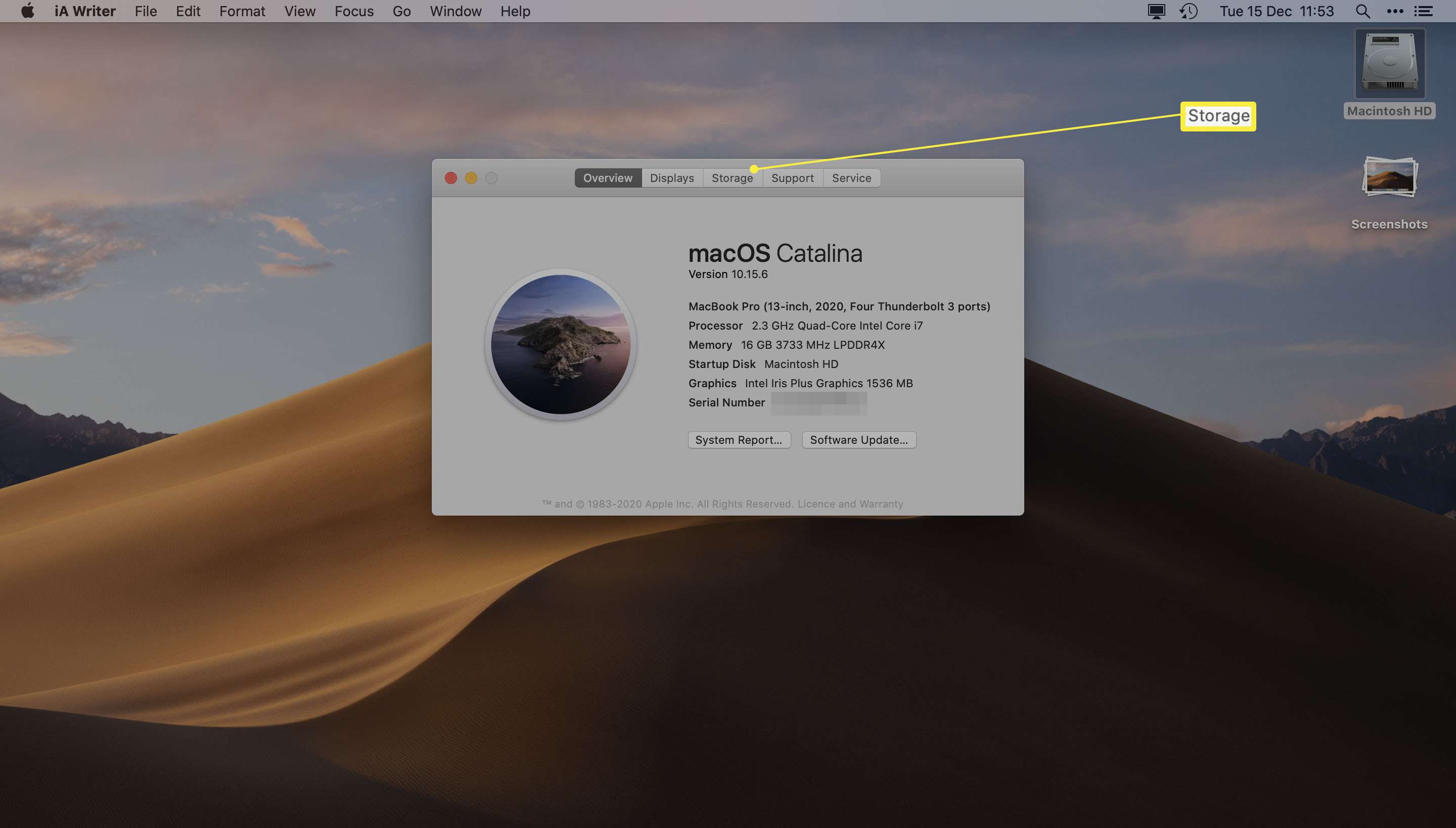Image resolution: width=1456 pixels, height=828 pixels.
Task: Click the display mirroring menu bar icon
Action: click(x=1156, y=11)
